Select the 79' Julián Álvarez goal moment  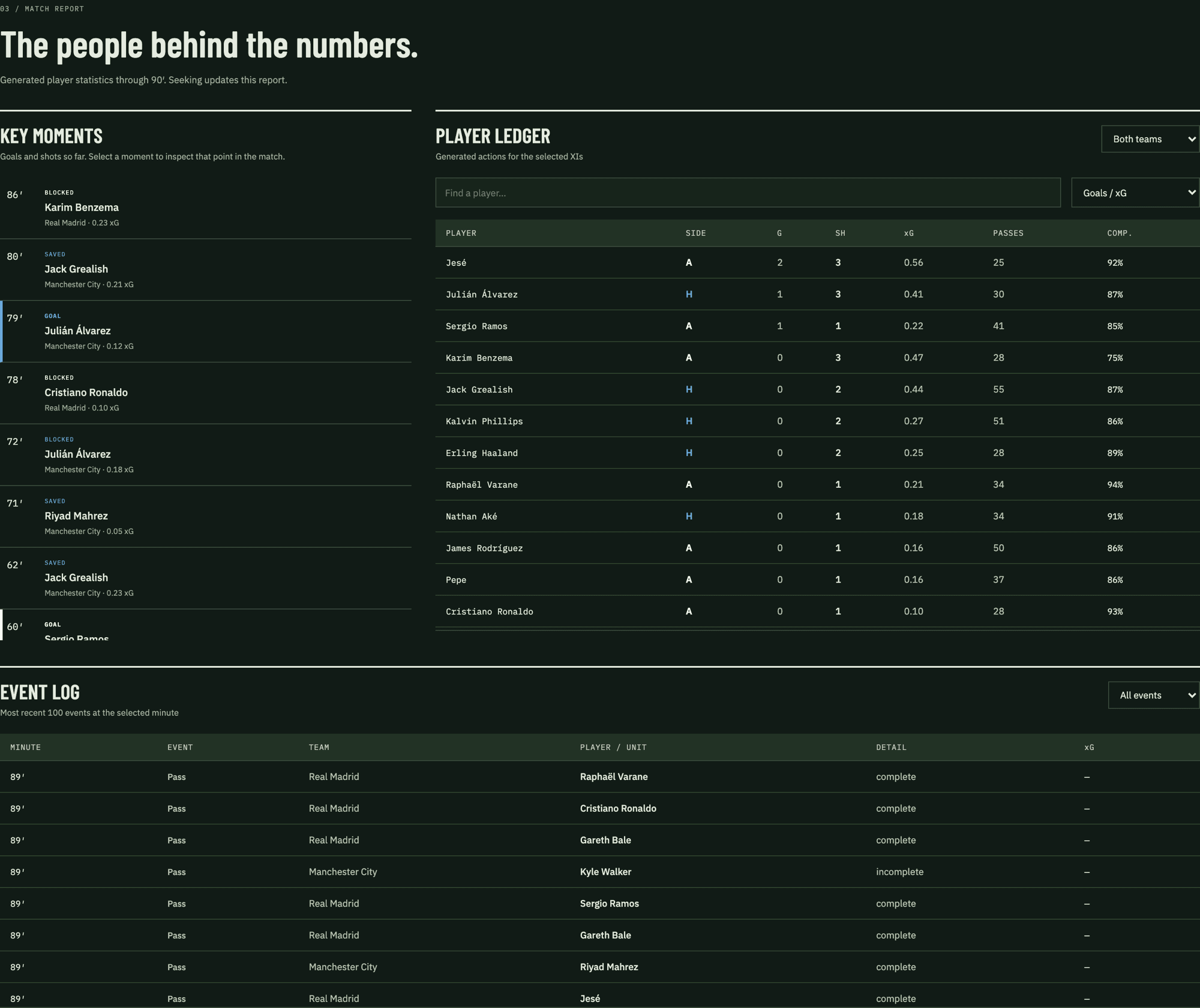206,331
